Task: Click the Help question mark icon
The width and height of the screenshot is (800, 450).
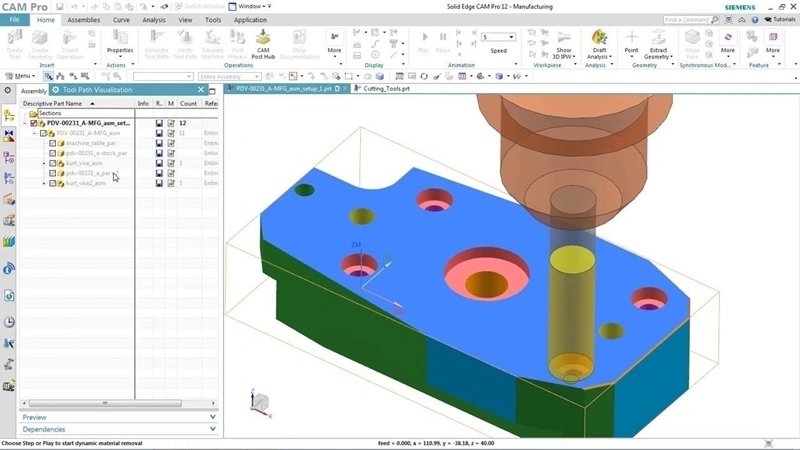Action: click(x=755, y=19)
